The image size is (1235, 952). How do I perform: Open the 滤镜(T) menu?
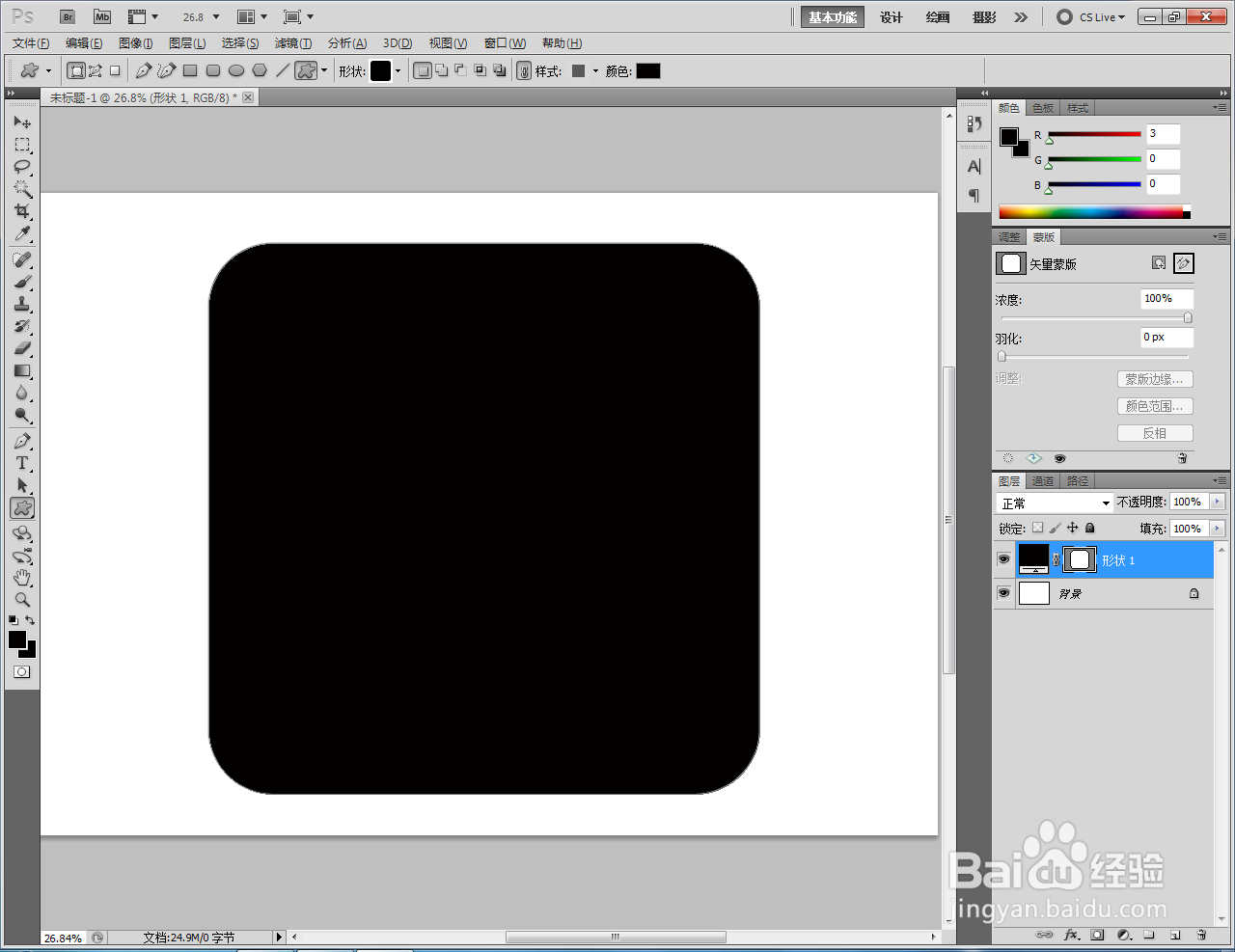point(293,43)
